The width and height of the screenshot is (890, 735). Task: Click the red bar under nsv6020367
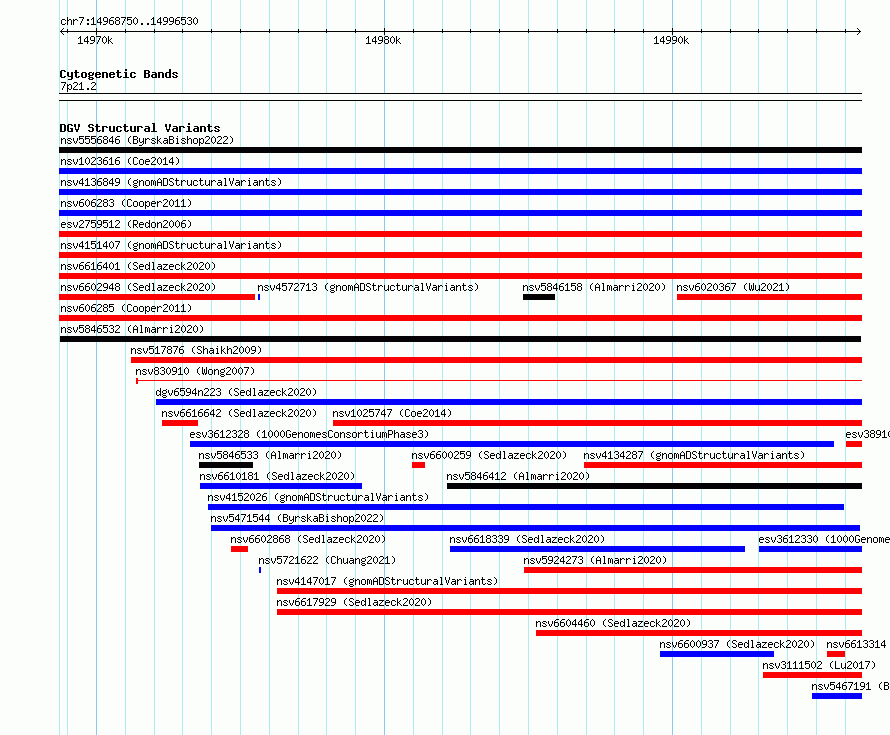point(769,297)
